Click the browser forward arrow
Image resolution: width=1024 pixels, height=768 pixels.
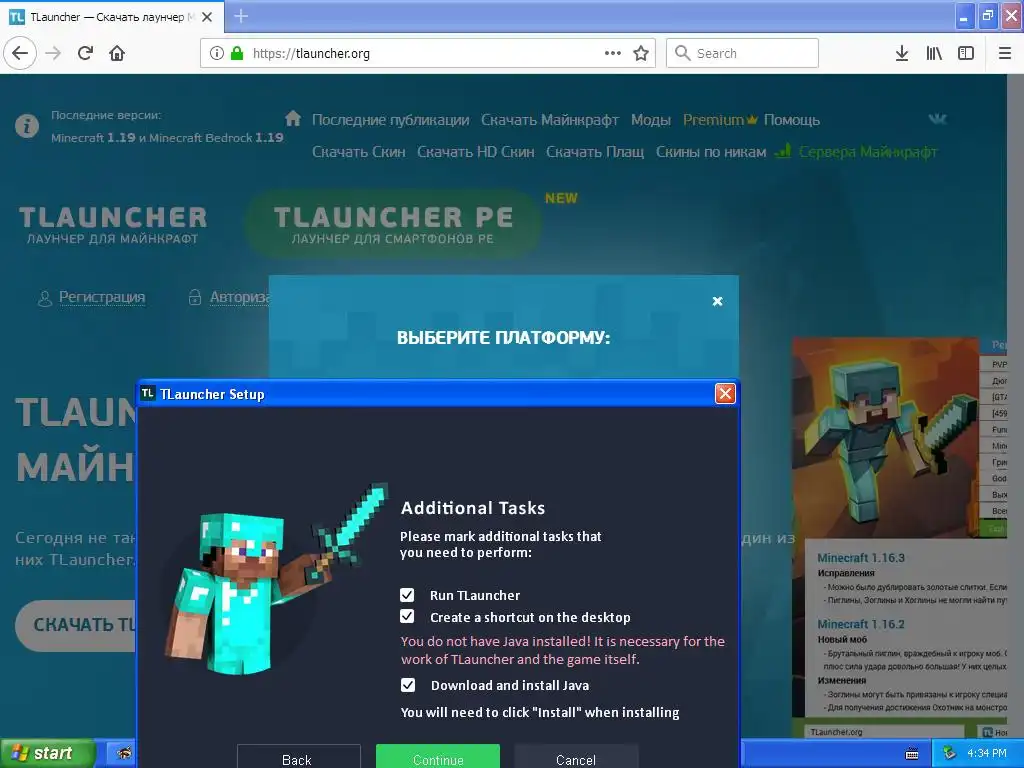point(54,54)
